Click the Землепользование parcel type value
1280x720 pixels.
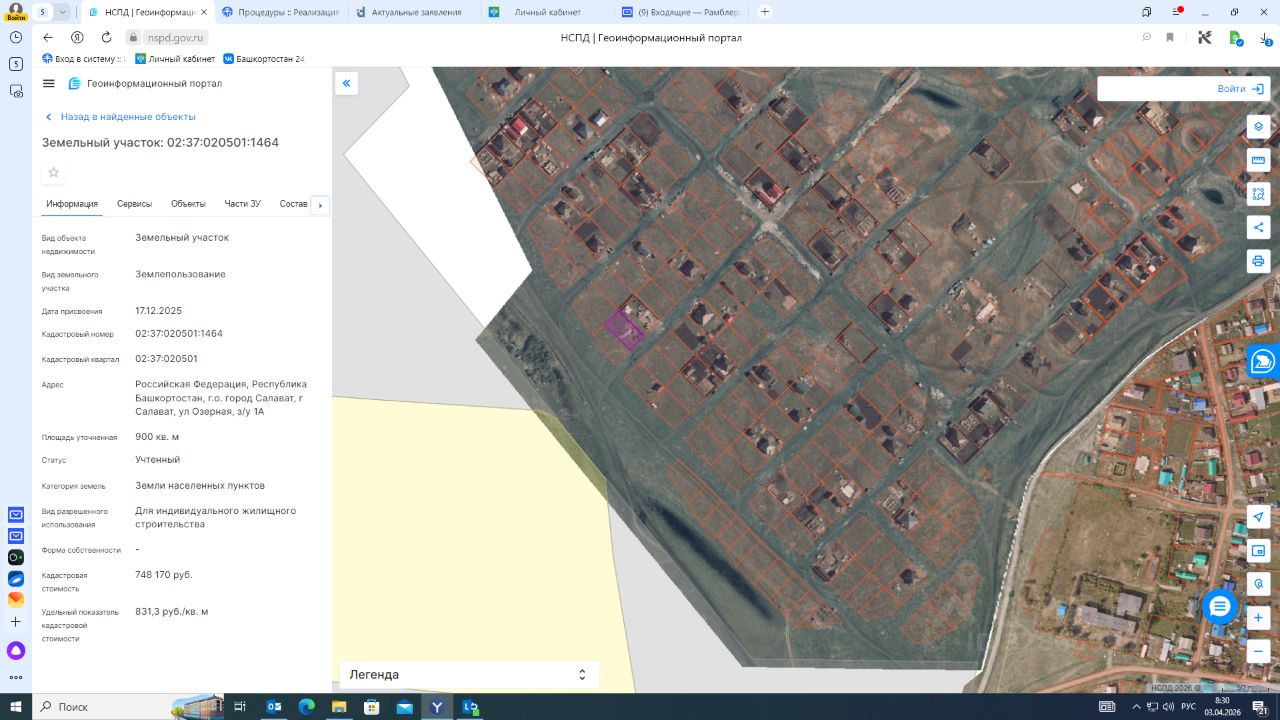pos(181,274)
